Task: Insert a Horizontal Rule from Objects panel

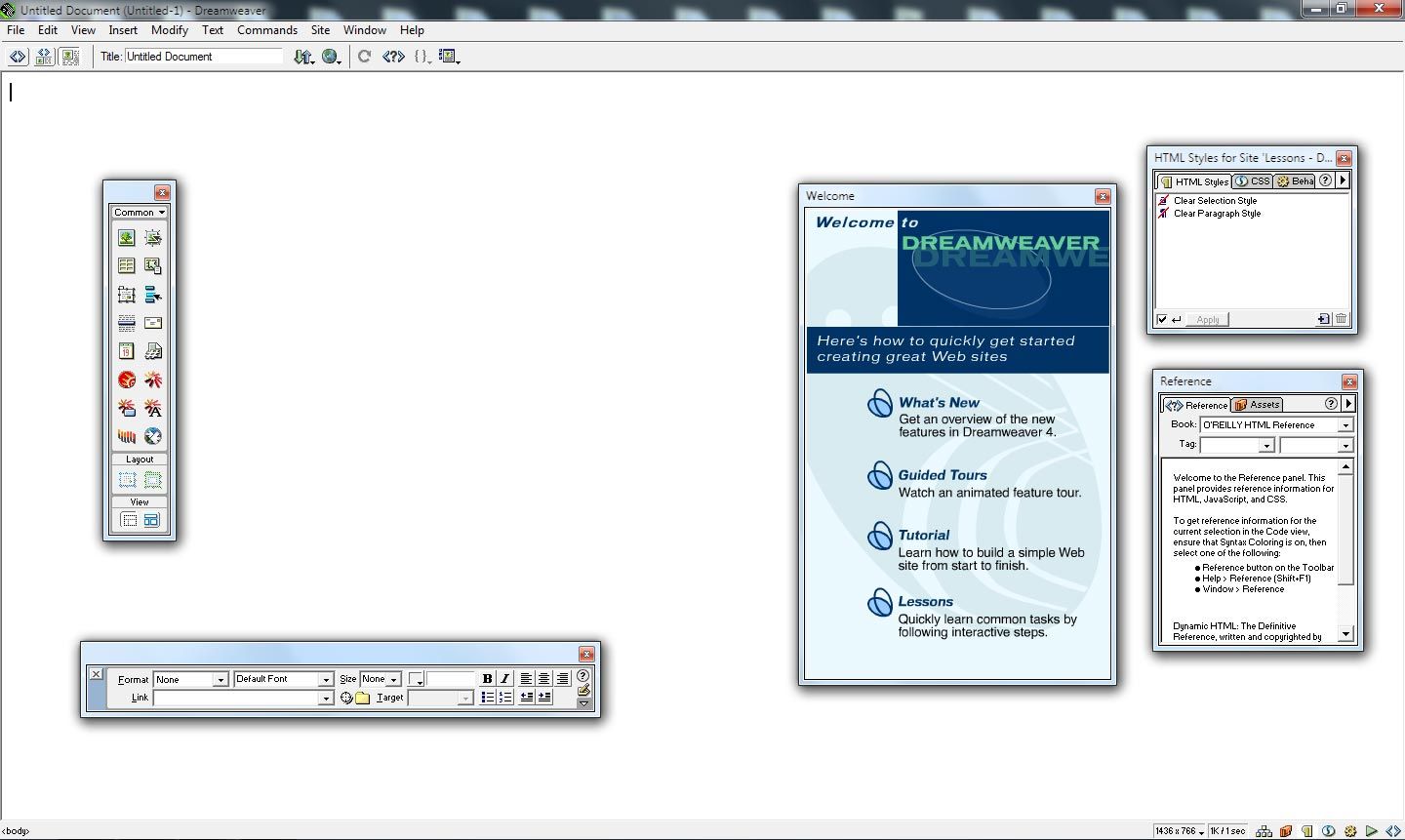Action: (127, 322)
